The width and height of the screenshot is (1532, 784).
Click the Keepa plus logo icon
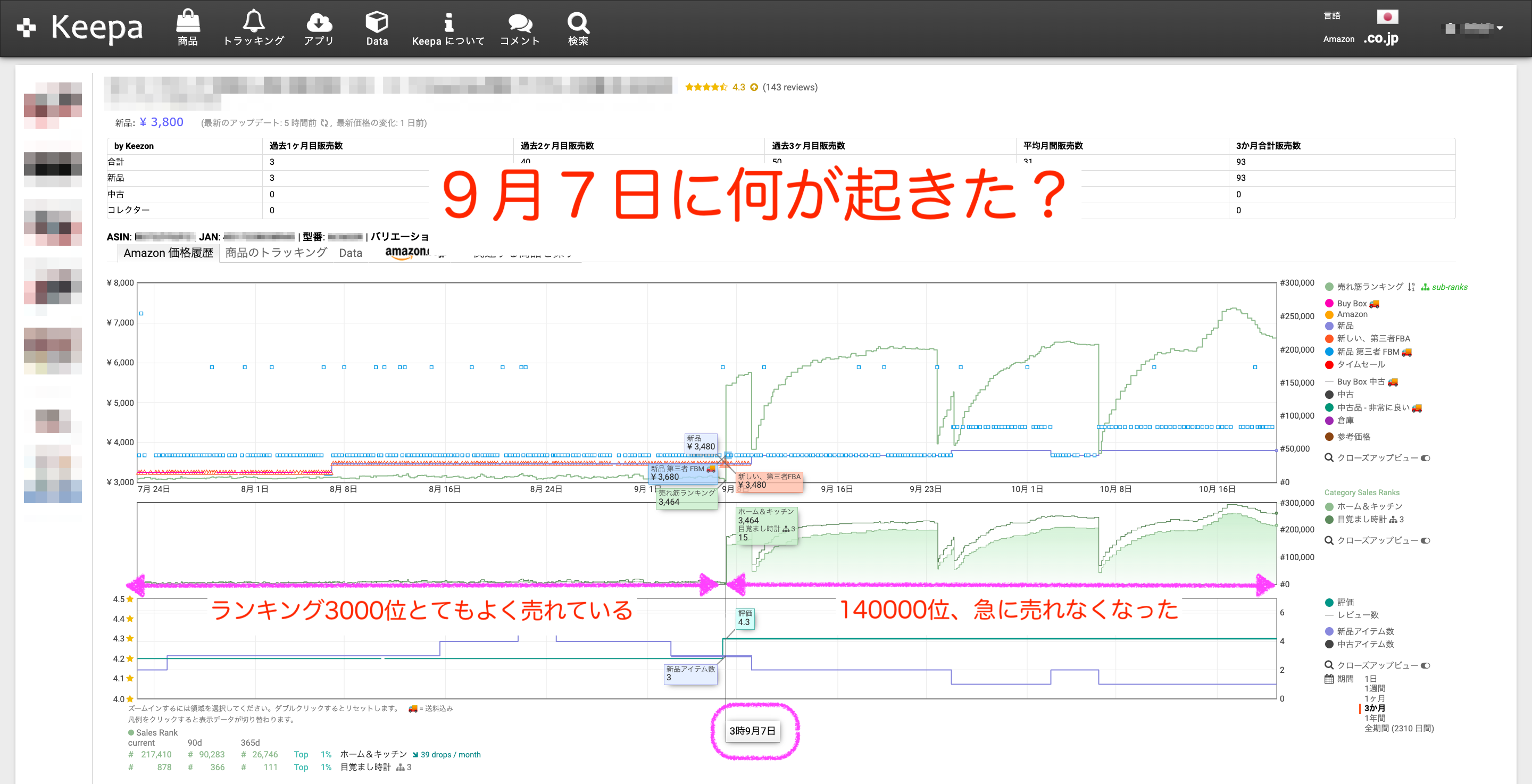coord(26,27)
